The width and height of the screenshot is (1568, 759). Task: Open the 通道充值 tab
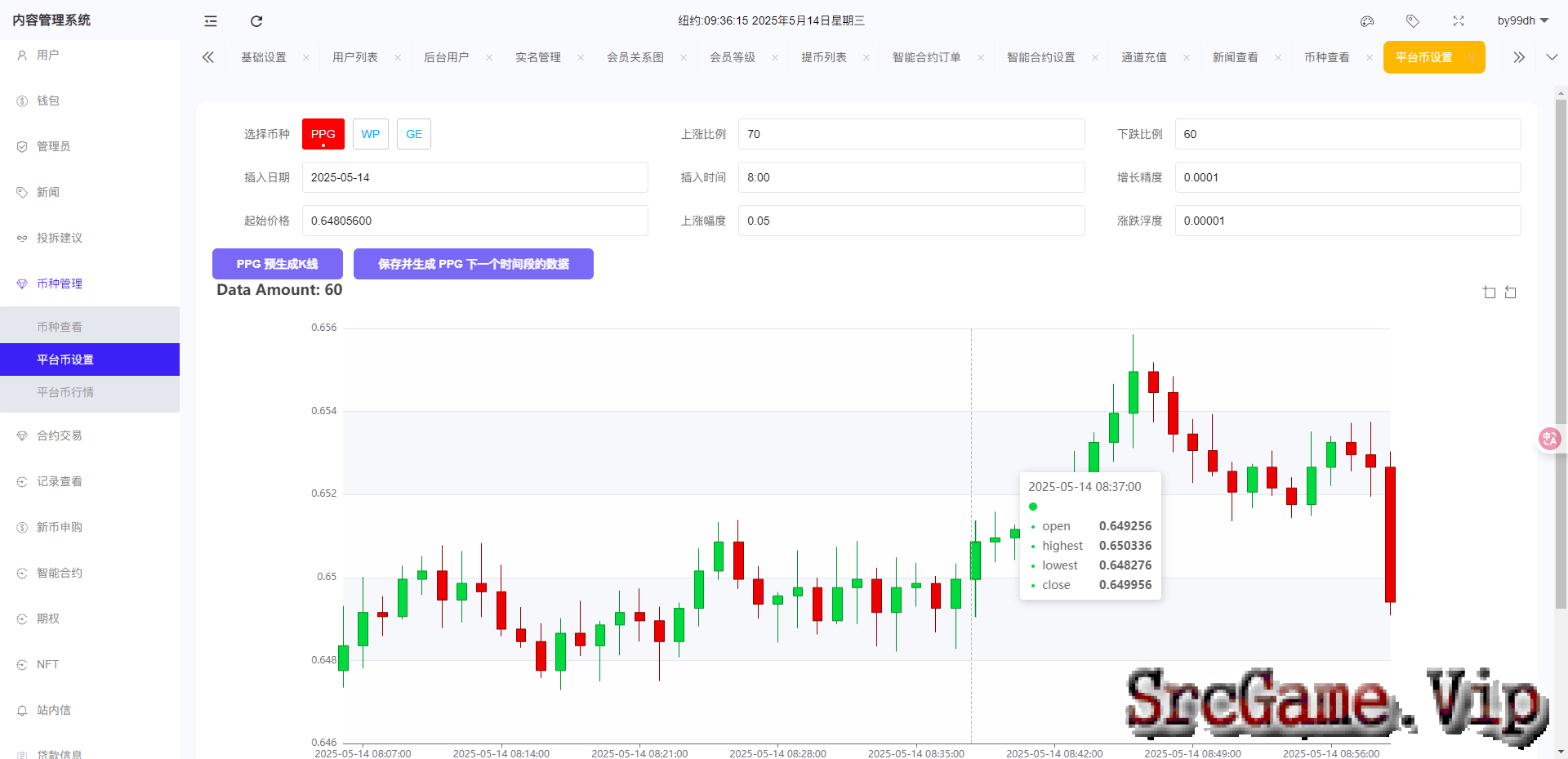pyautogui.click(x=1144, y=57)
